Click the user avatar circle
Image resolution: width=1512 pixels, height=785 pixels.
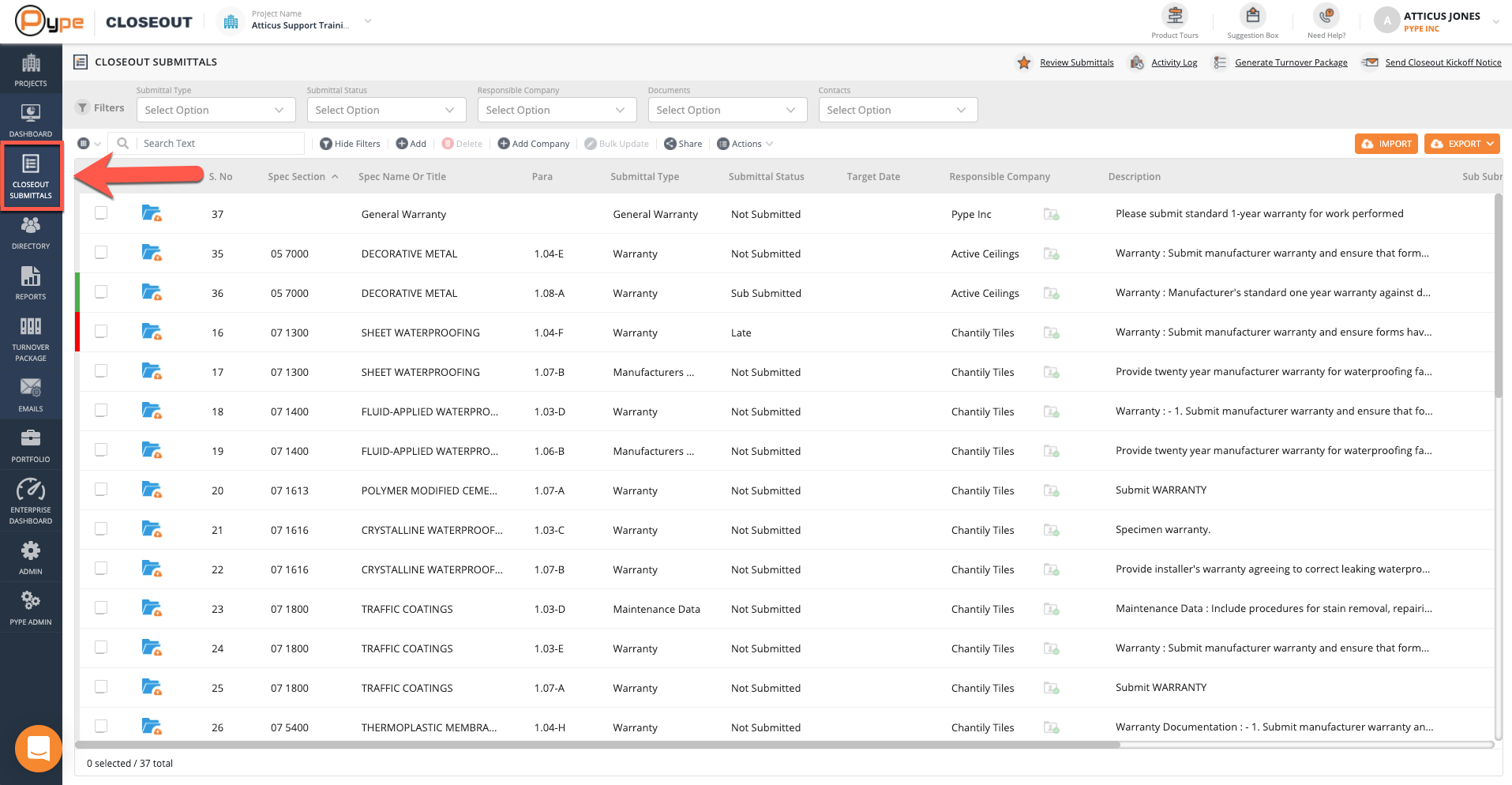point(1387,21)
